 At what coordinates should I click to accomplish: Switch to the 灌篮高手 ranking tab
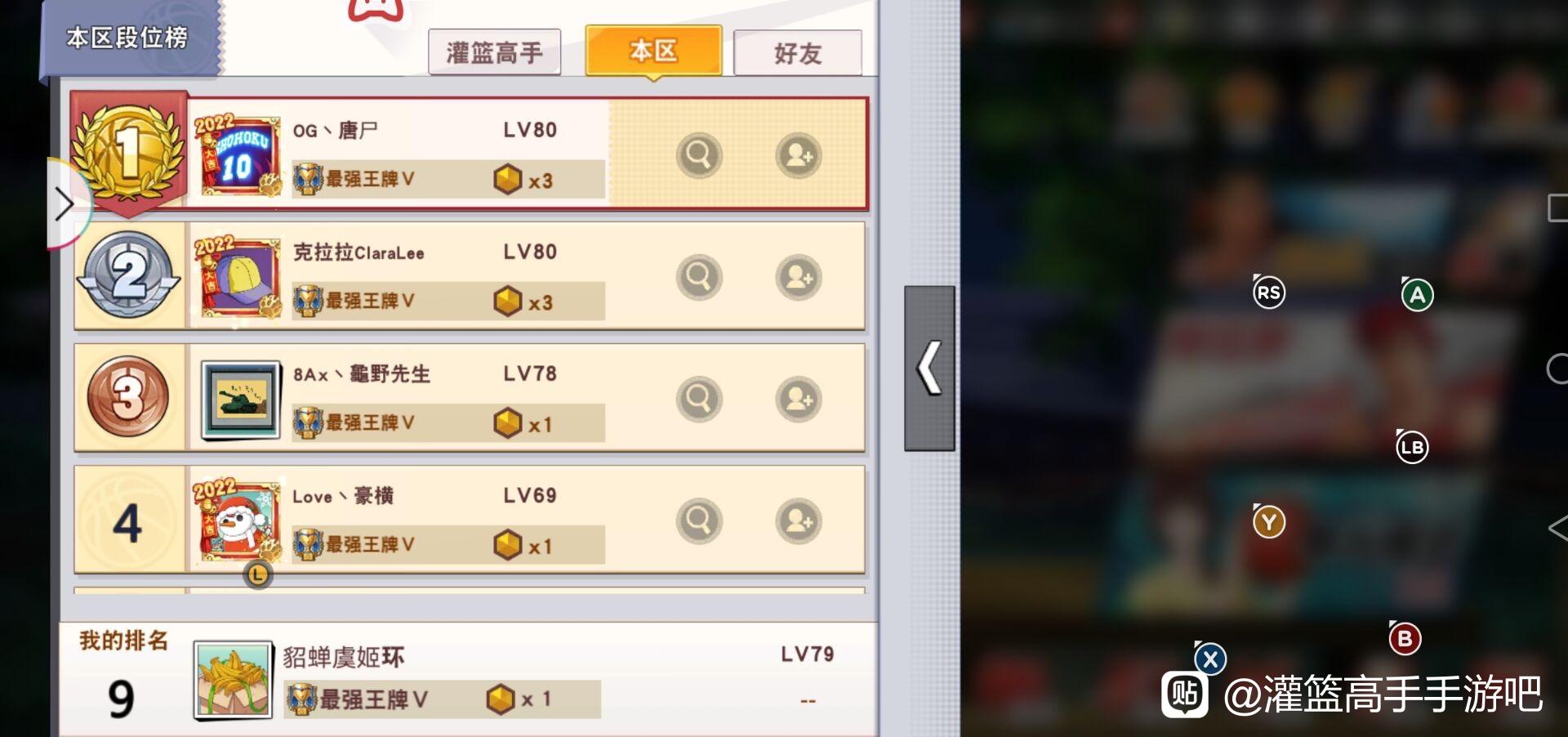coord(494,53)
